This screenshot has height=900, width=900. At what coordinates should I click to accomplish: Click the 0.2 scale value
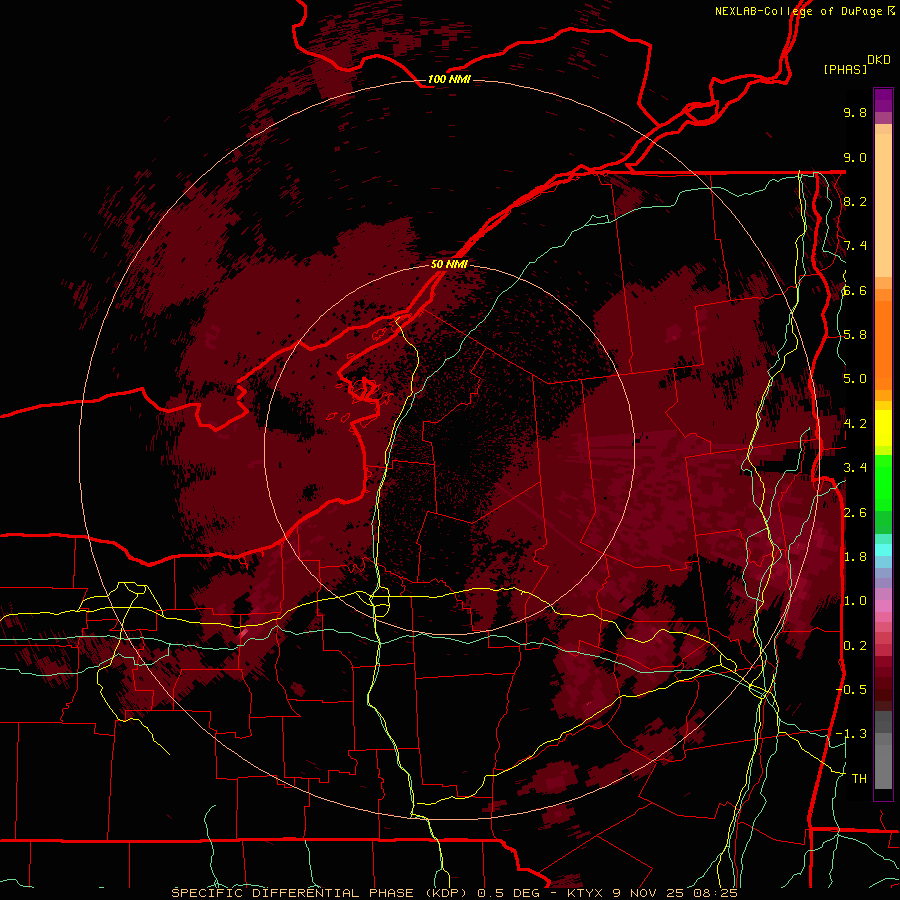click(x=855, y=646)
